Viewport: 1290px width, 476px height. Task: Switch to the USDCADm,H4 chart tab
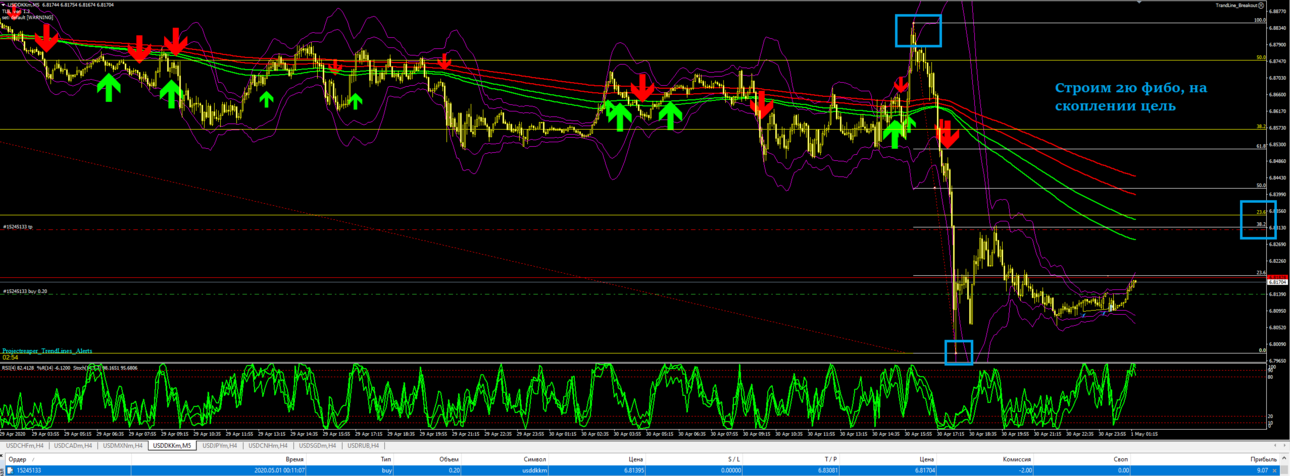click(x=73, y=445)
